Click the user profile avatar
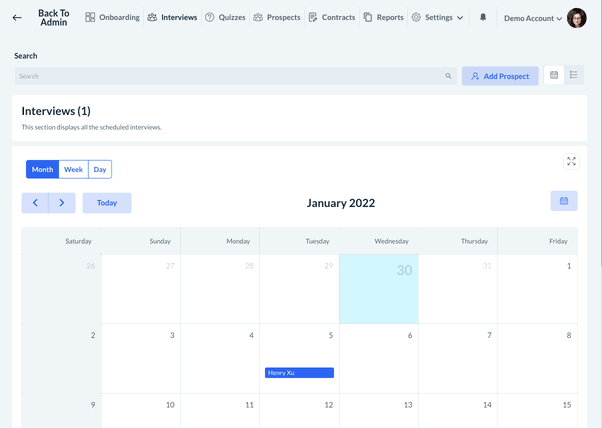Screen dimensions: 602x428 pyautogui.click(x=577, y=18)
